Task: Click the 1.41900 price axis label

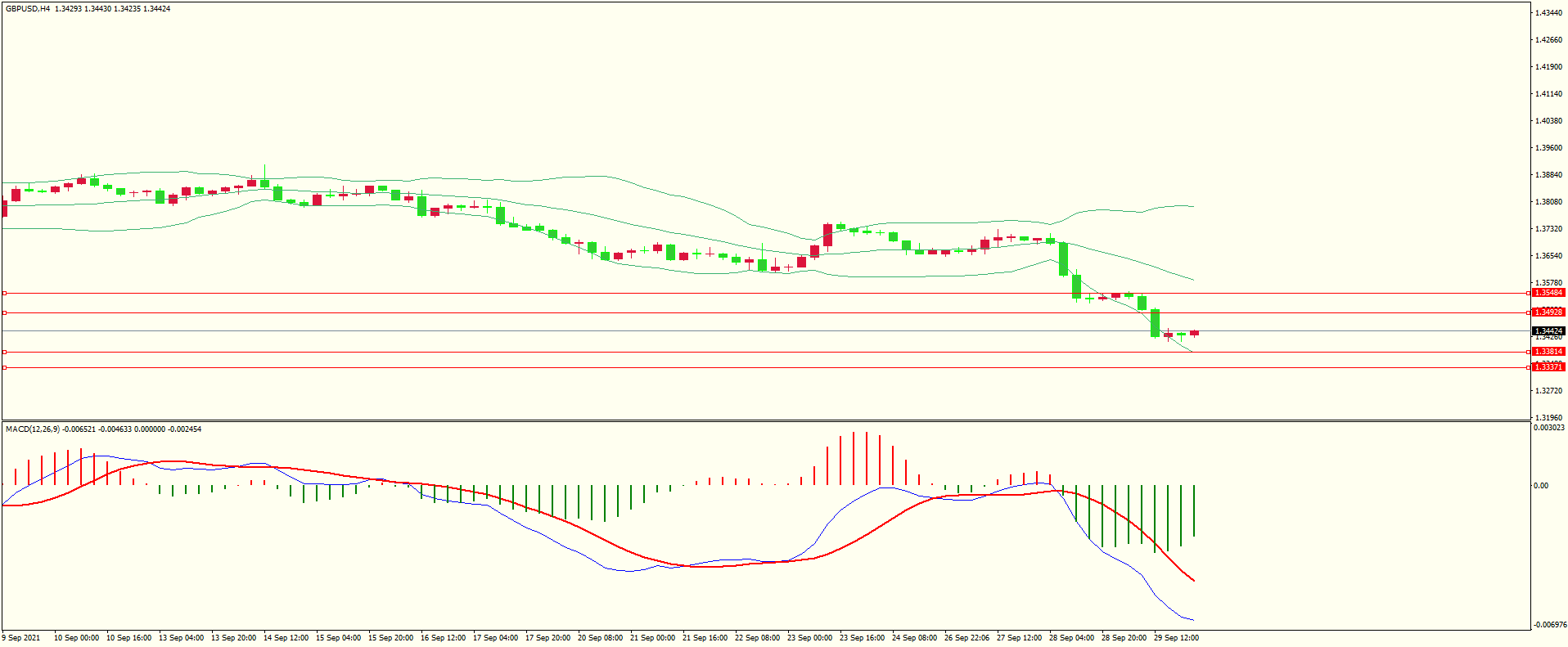Action: click(x=1549, y=67)
